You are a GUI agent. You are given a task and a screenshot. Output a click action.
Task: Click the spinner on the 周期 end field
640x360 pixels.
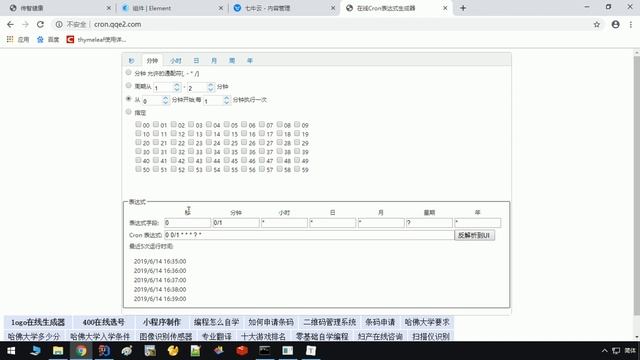(x=211, y=87)
